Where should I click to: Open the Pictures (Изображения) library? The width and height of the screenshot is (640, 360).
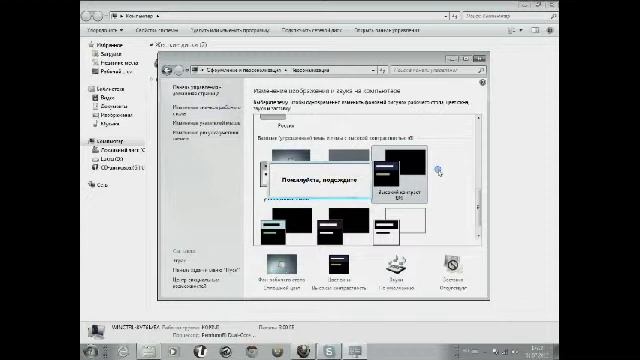pos(116,115)
